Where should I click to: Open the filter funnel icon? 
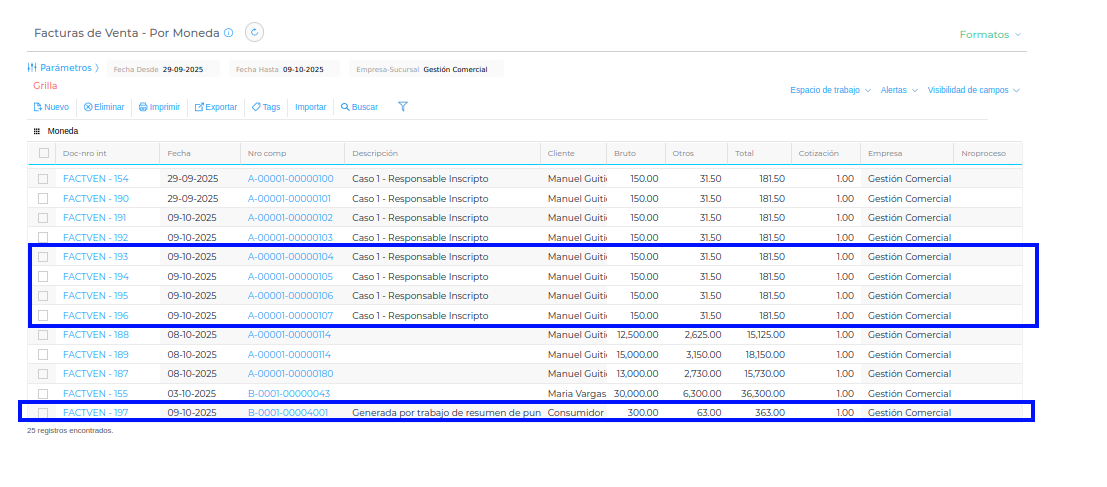(403, 107)
